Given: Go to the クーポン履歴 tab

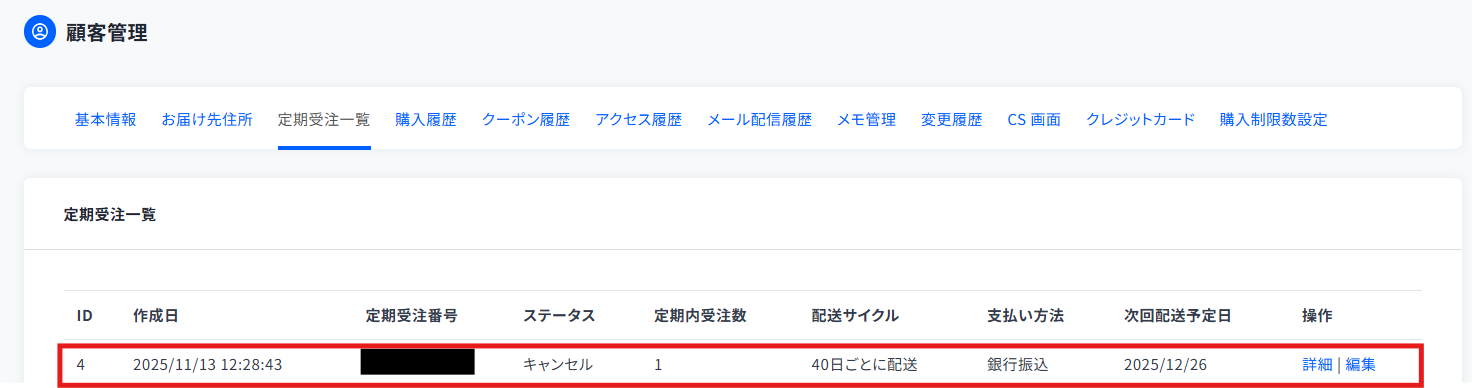Looking at the screenshot, I should click(x=526, y=120).
